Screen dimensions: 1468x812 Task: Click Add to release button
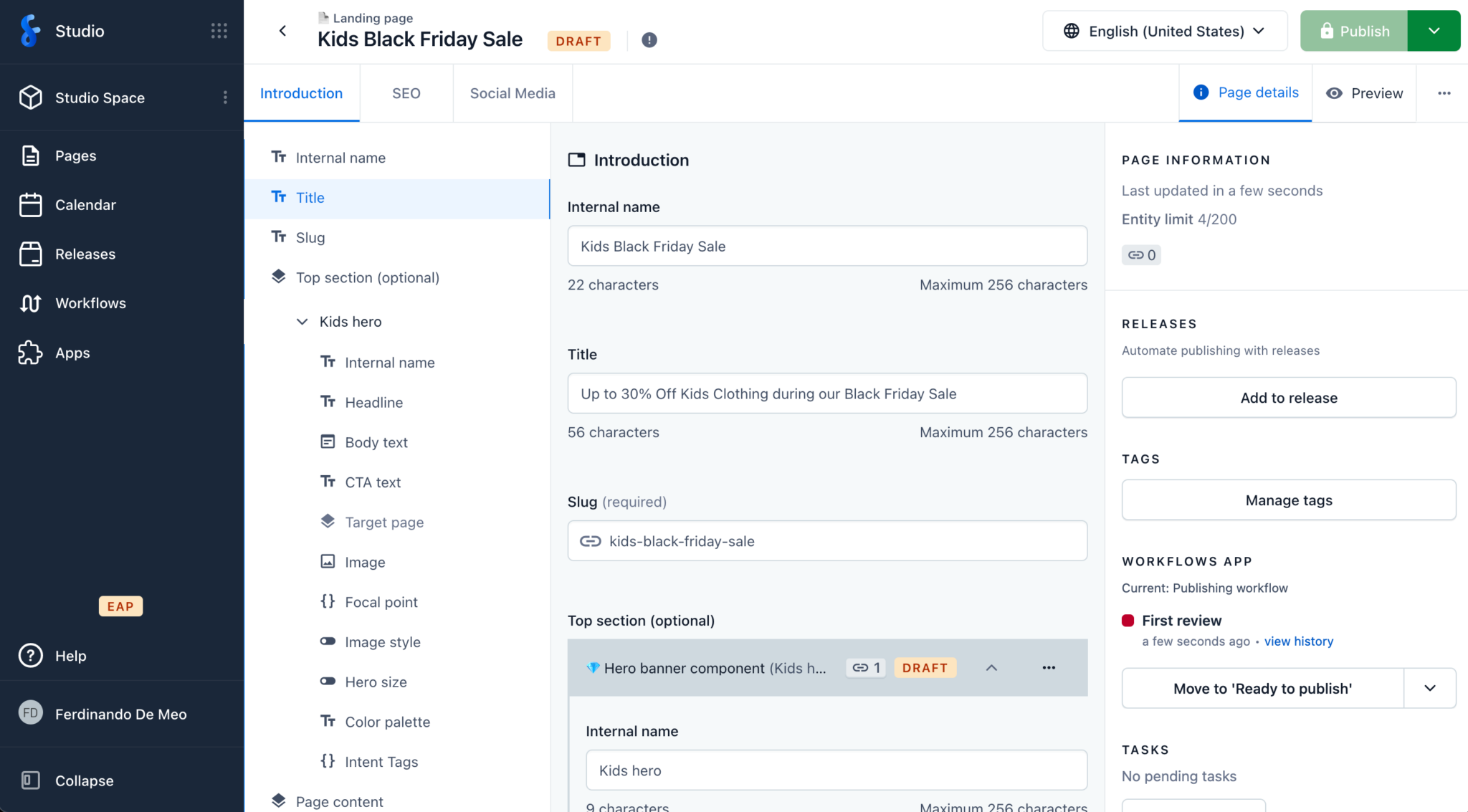(1288, 398)
